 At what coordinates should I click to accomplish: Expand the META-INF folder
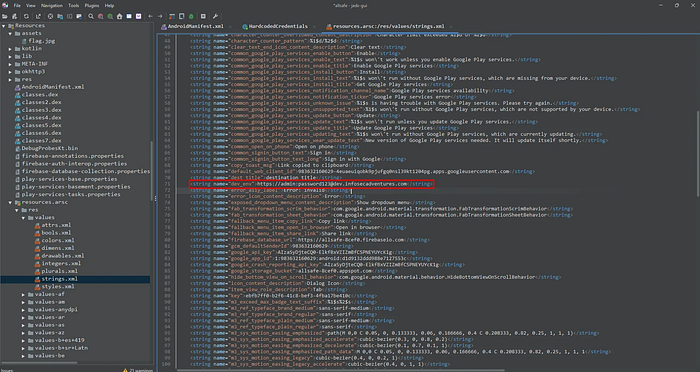[10, 64]
